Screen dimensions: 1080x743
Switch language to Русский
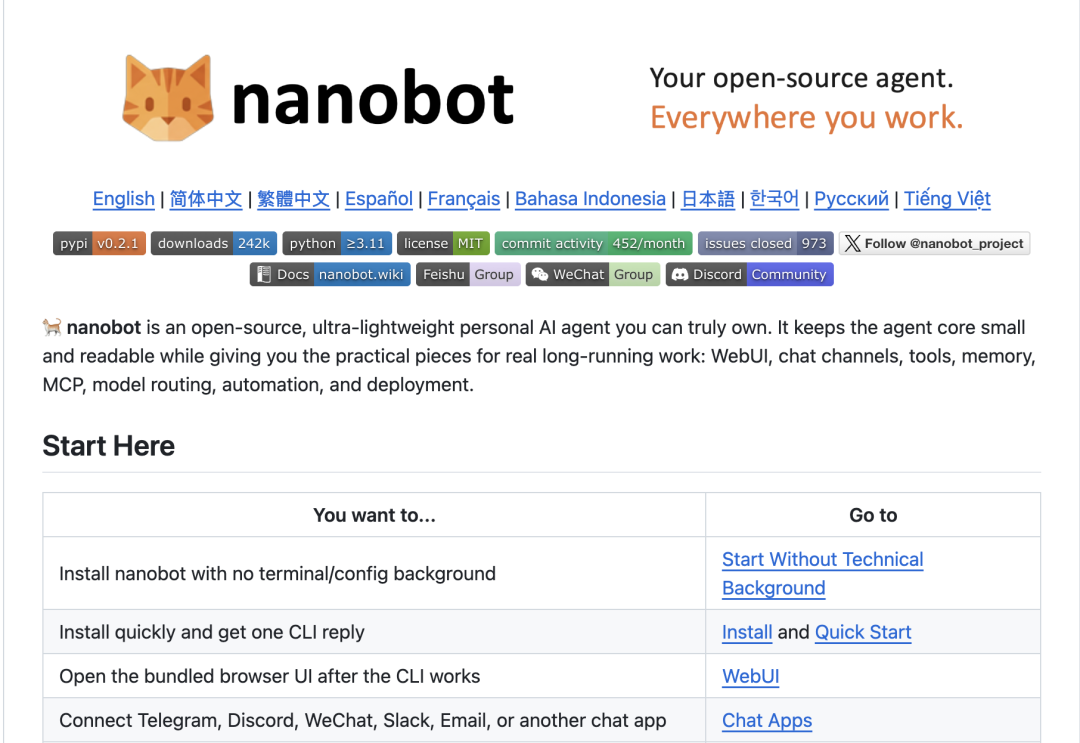tap(851, 199)
